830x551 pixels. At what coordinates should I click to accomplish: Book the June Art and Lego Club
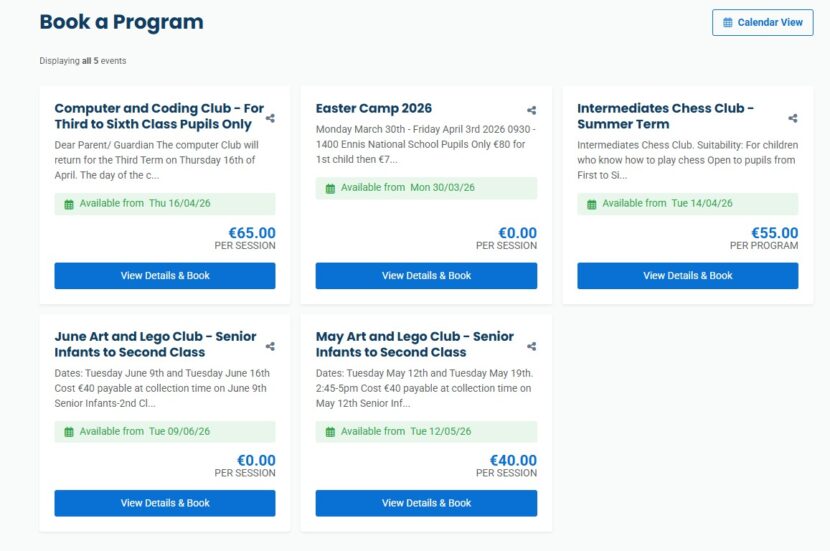coord(165,503)
